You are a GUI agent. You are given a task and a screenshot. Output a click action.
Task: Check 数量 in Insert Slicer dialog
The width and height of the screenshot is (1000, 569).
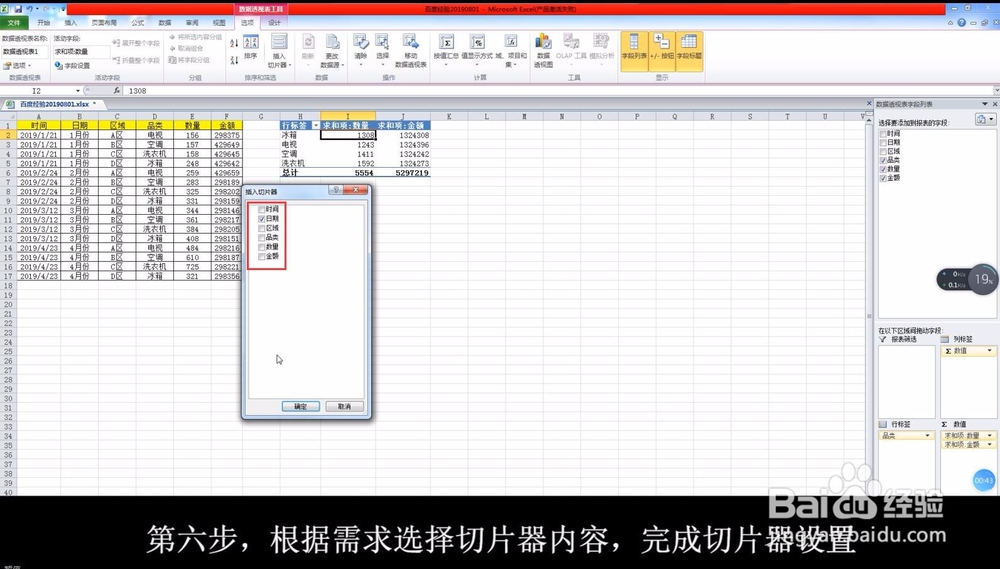coord(261,247)
